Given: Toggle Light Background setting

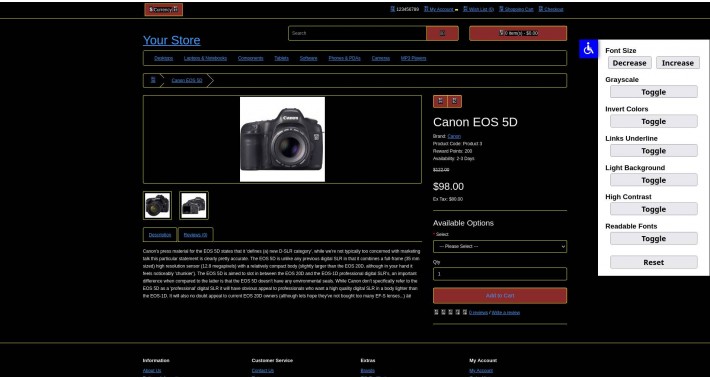Looking at the screenshot, I should [x=653, y=180].
